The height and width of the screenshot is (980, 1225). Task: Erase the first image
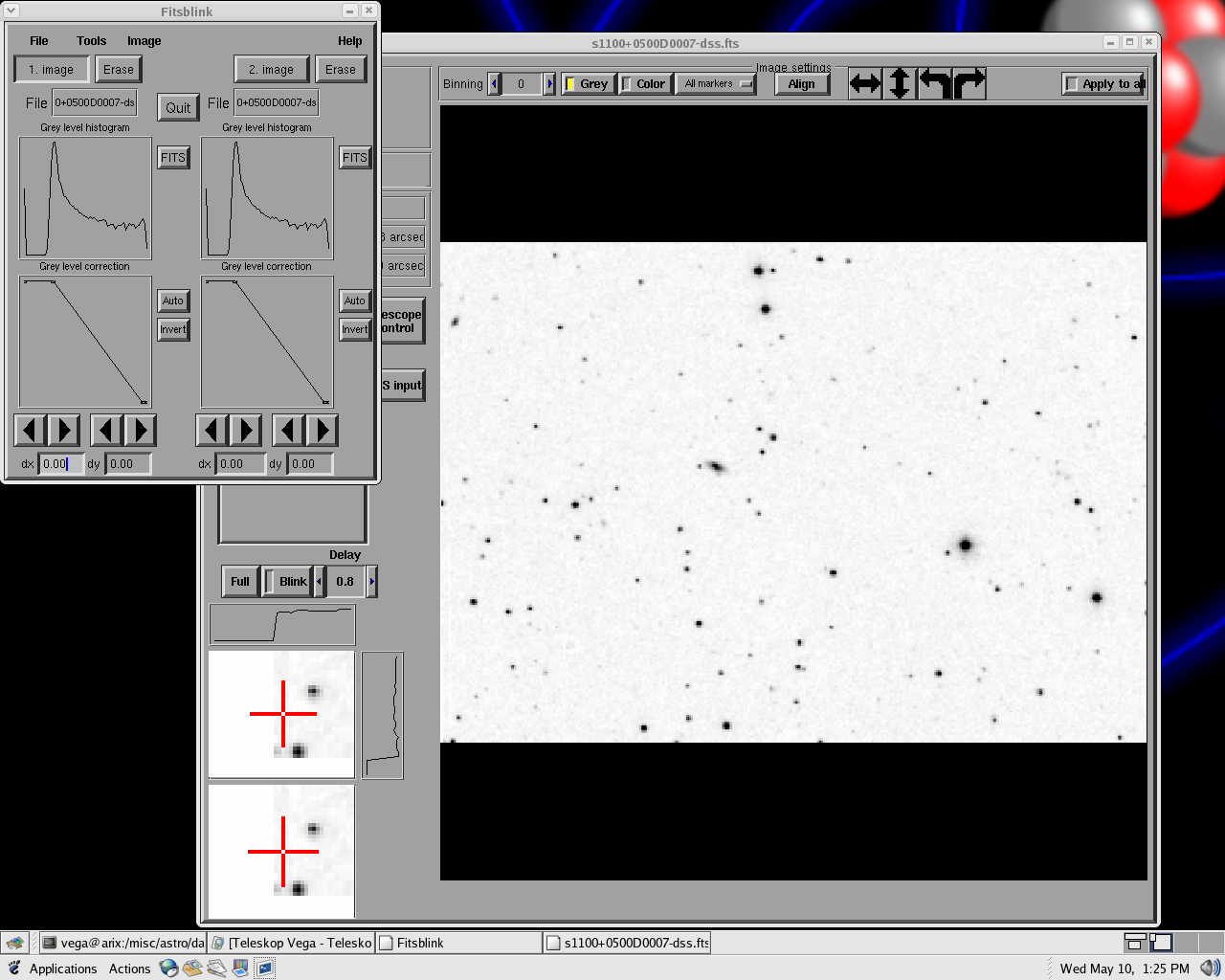pos(119,70)
